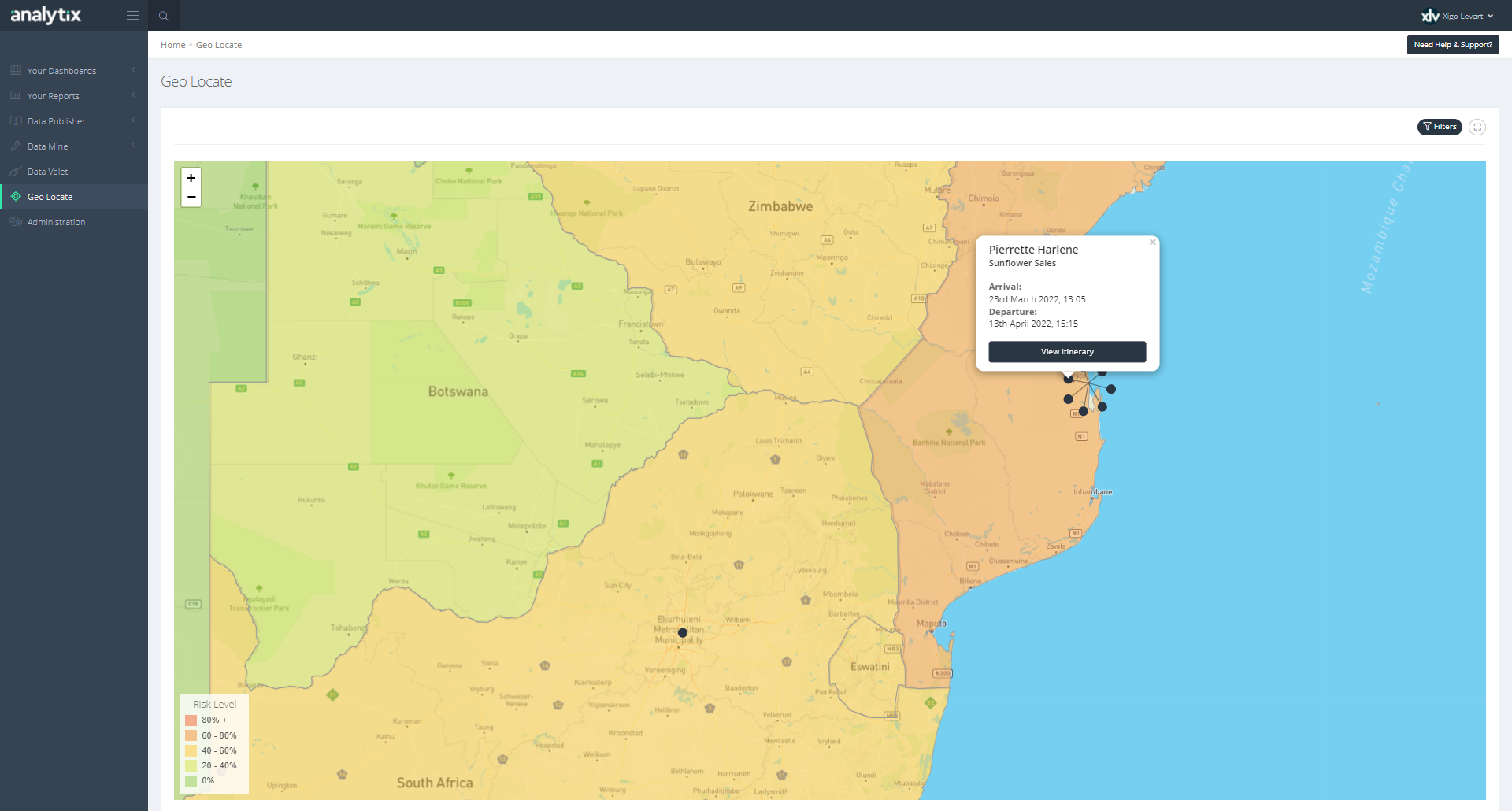This screenshot has height=811, width=1512.
Task: Click the traveller marker near Ekurhuleni
Action: [x=683, y=633]
